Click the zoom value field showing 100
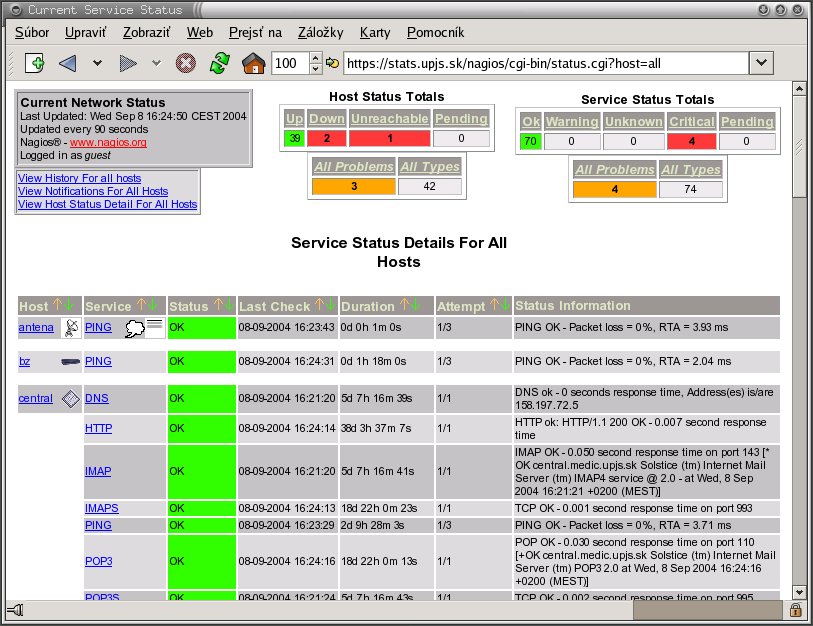Screen dimensions: 813x626 (x=290, y=63)
